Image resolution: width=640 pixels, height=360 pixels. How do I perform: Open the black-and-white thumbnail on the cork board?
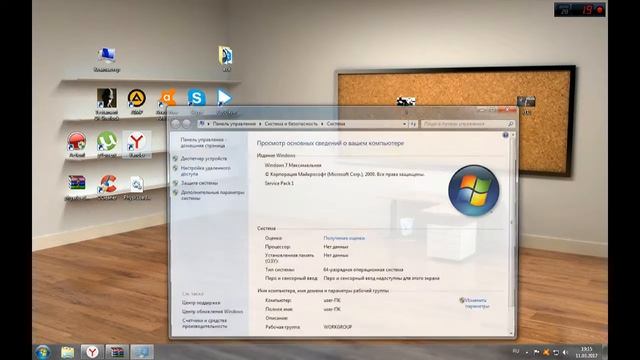point(406,103)
